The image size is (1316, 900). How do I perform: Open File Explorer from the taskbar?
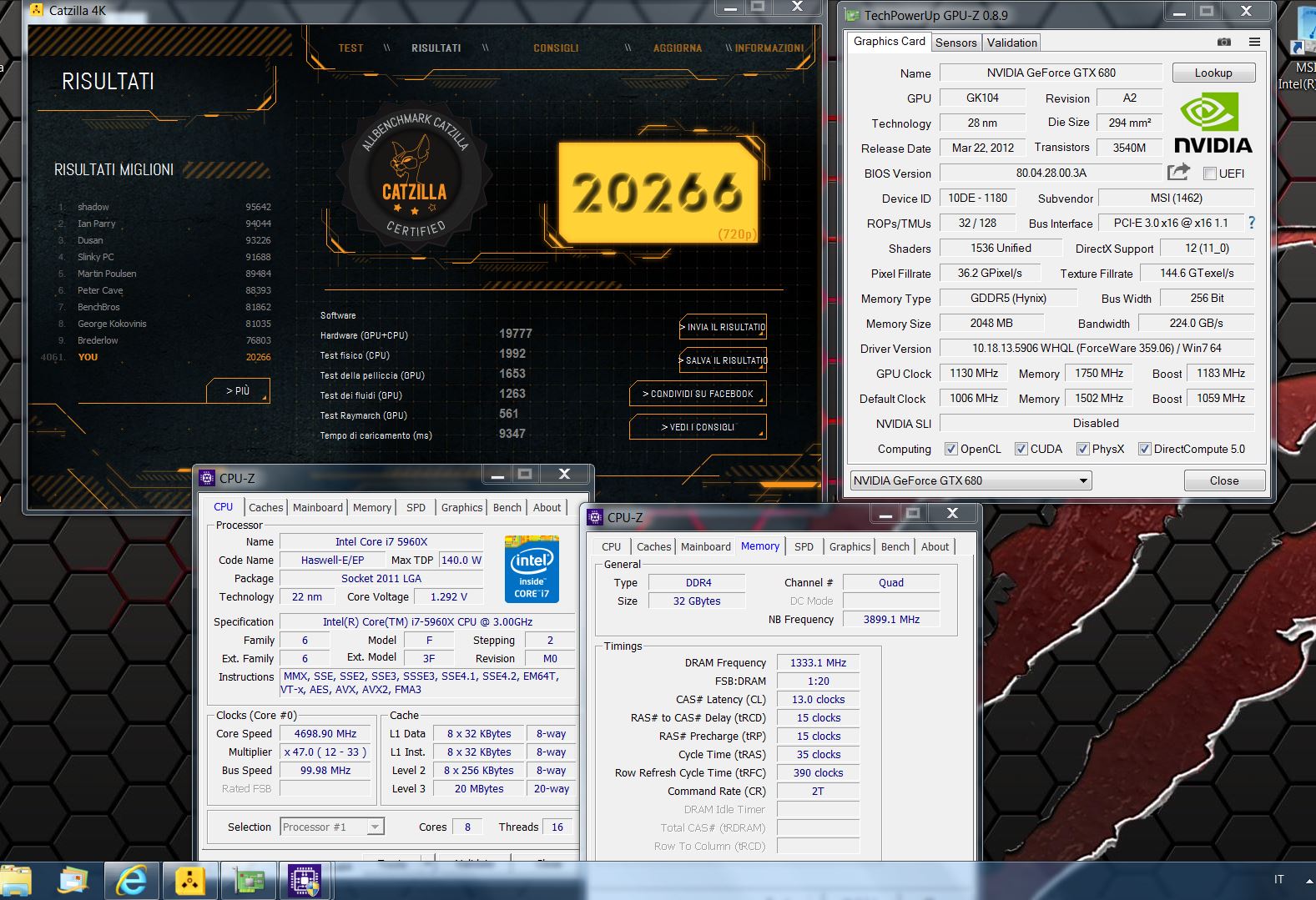click(x=15, y=881)
